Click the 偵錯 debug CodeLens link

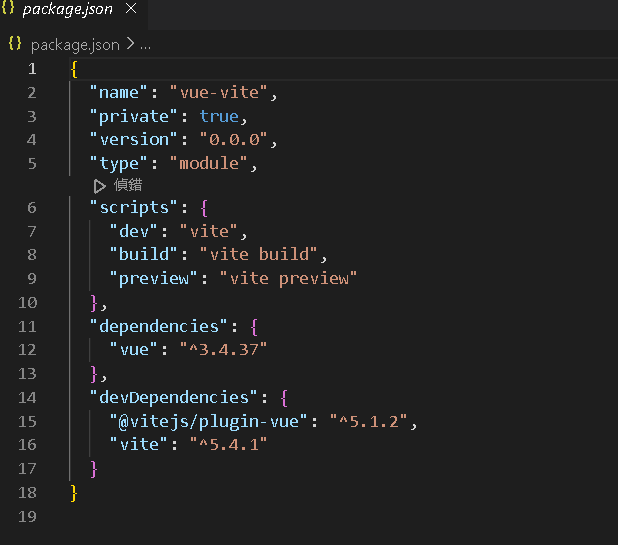pos(128,185)
